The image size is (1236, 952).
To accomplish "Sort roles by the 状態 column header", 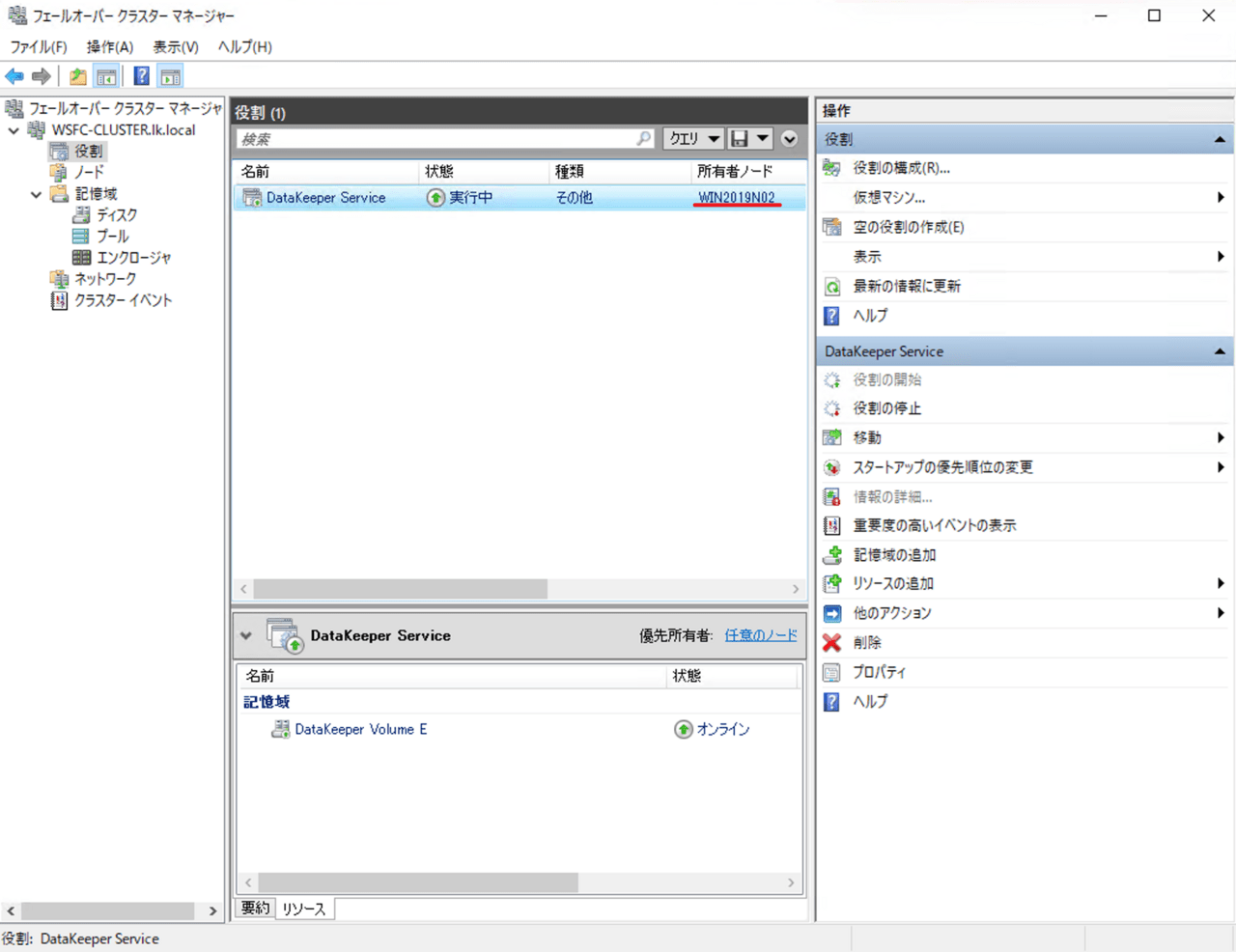I will coord(484,172).
